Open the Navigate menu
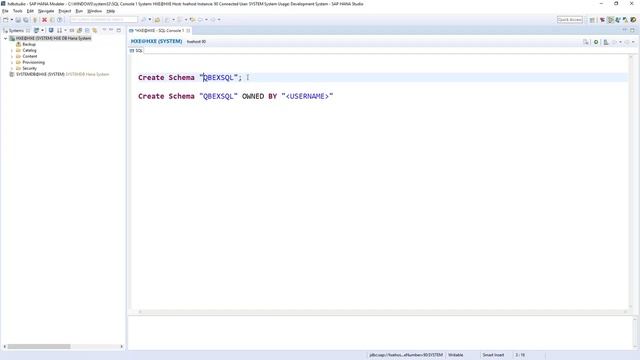 (46, 11)
